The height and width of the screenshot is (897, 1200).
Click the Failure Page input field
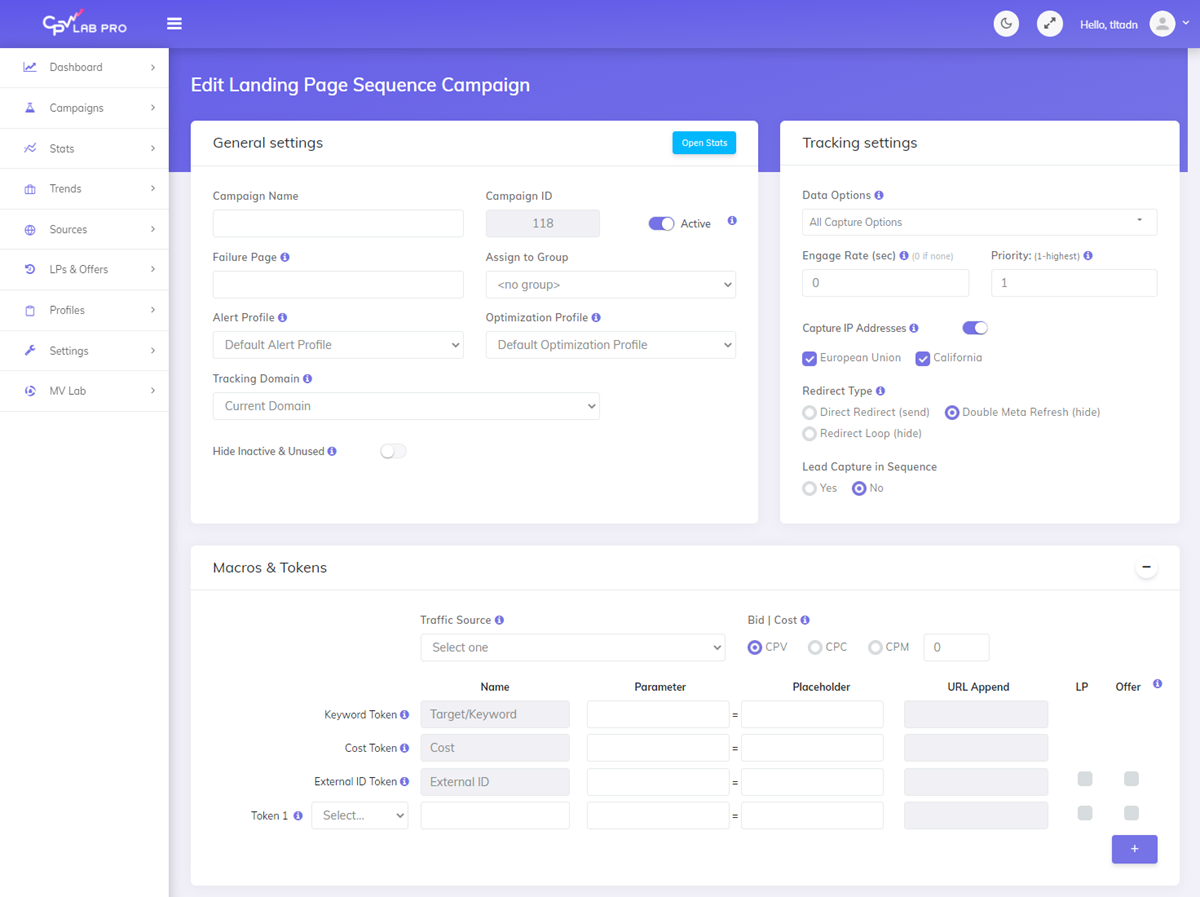click(338, 285)
